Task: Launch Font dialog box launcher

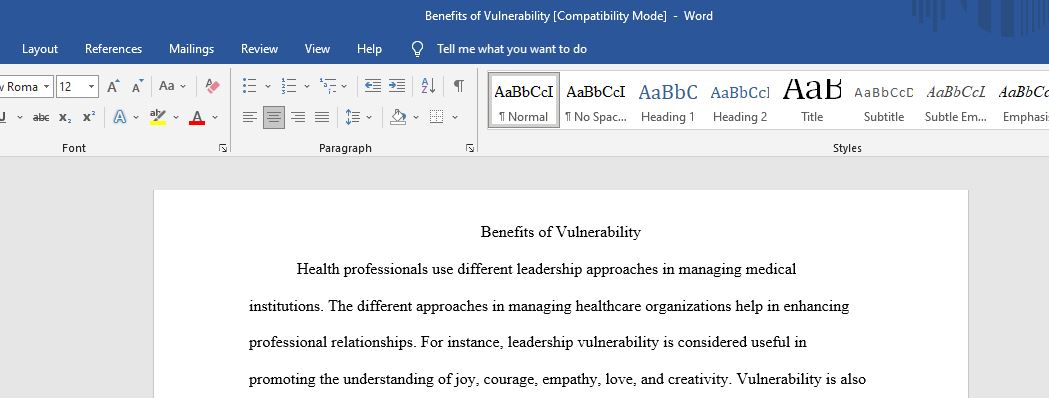Action: (223, 148)
